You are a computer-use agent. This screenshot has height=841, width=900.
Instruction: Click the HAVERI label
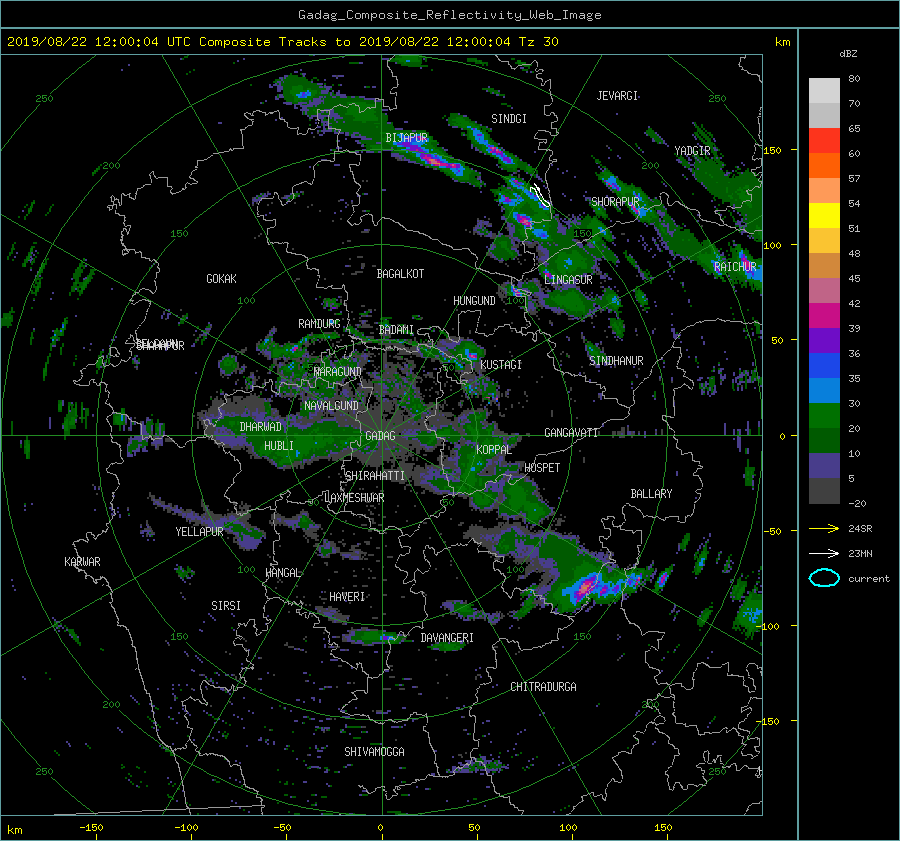pos(347,597)
